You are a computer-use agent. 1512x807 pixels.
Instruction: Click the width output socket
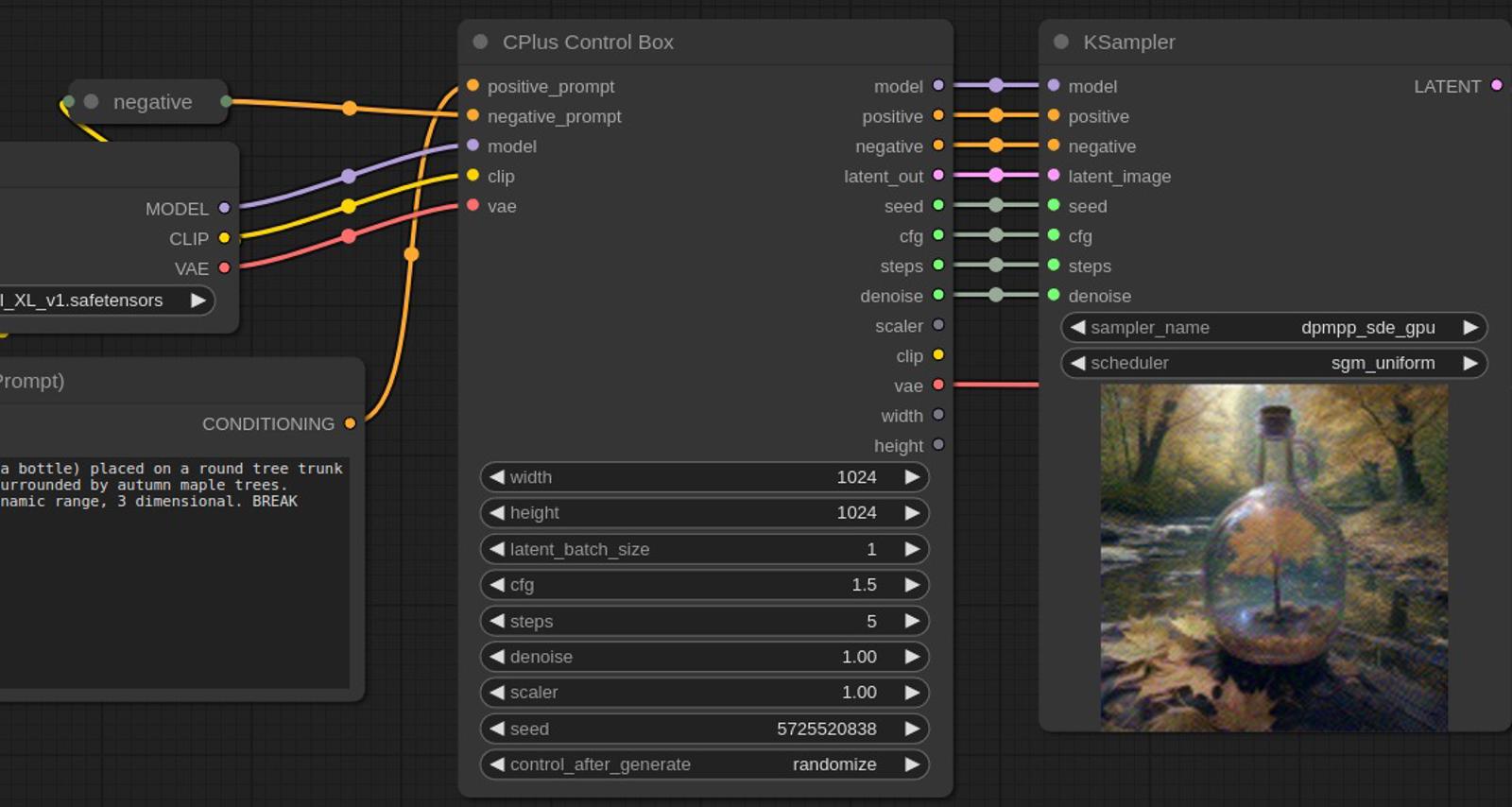[x=938, y=415]
